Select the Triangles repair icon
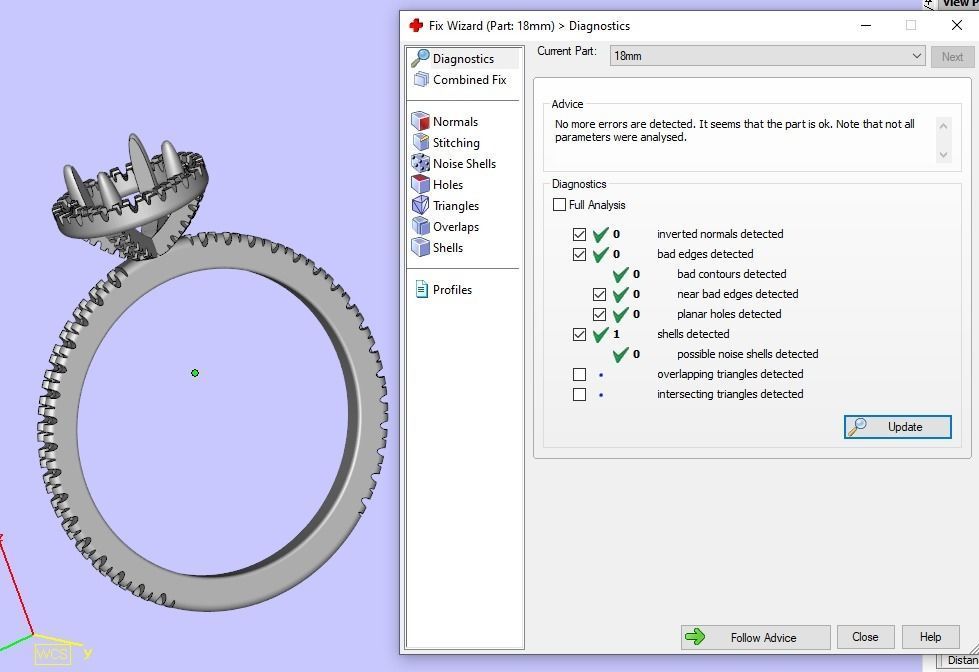The image size is (979, 672). [x=420, y=205]
